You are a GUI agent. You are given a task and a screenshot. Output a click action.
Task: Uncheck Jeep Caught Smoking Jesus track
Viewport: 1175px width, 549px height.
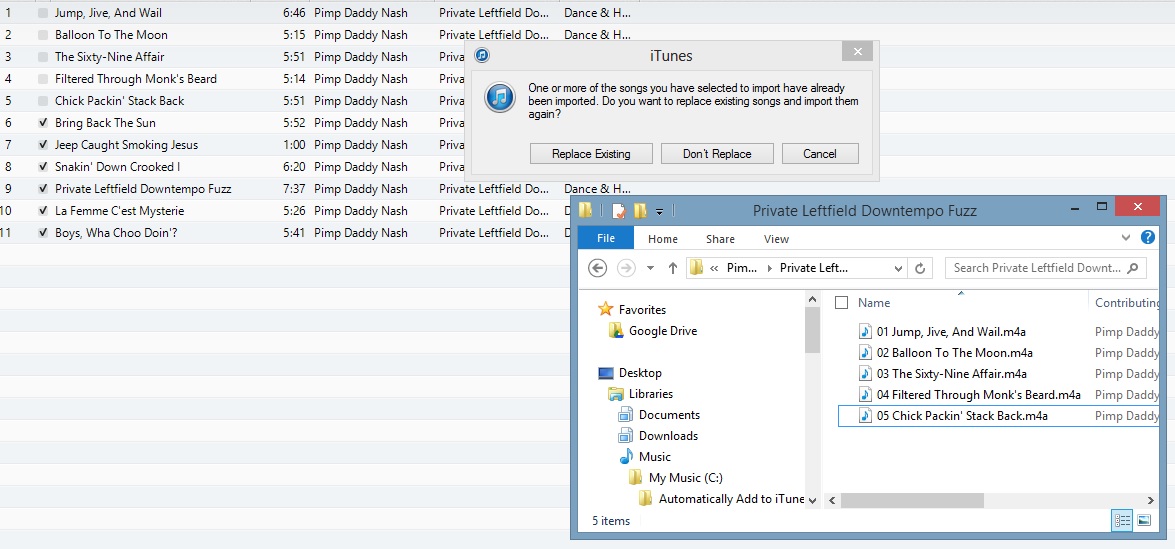click(x=43, y=145)
